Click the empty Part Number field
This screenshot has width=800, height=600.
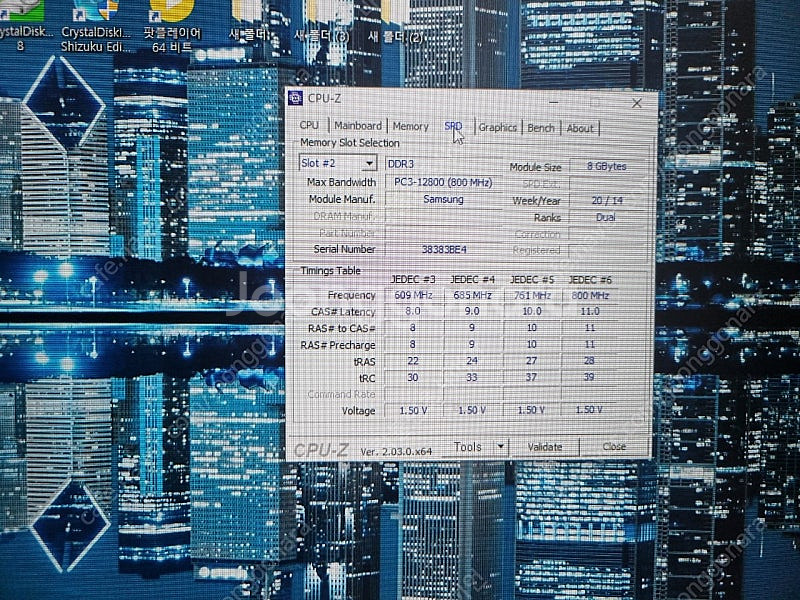pyautogui.click(x=443, y=233)
